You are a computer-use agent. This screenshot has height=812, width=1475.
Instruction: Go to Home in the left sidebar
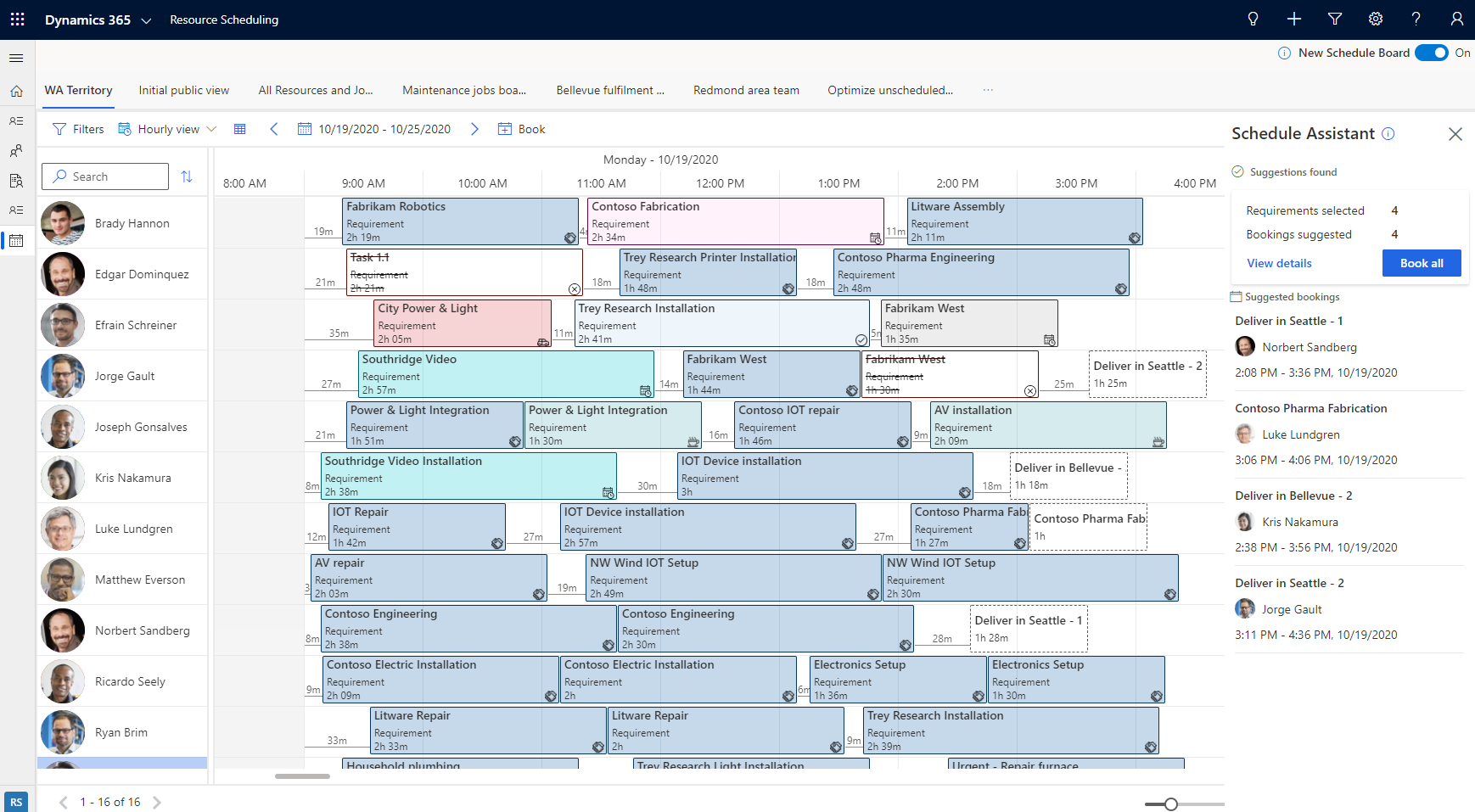pos(16,91)
